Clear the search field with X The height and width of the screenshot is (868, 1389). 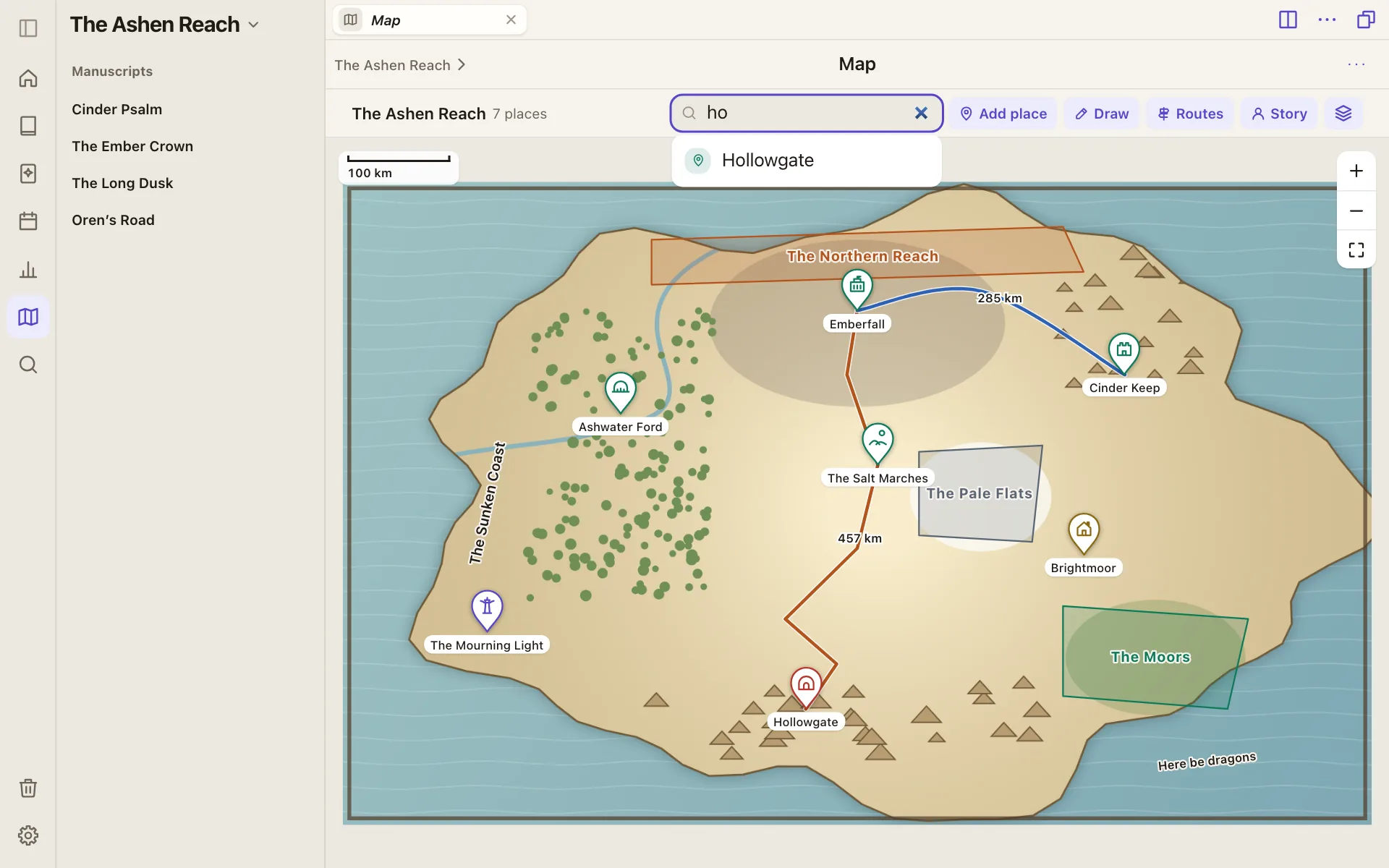click(921, 113)
